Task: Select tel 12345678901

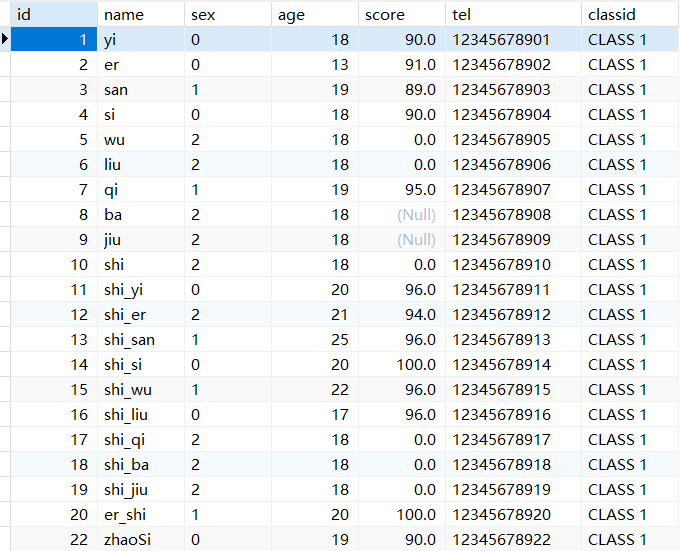Action: click(513, 39)
